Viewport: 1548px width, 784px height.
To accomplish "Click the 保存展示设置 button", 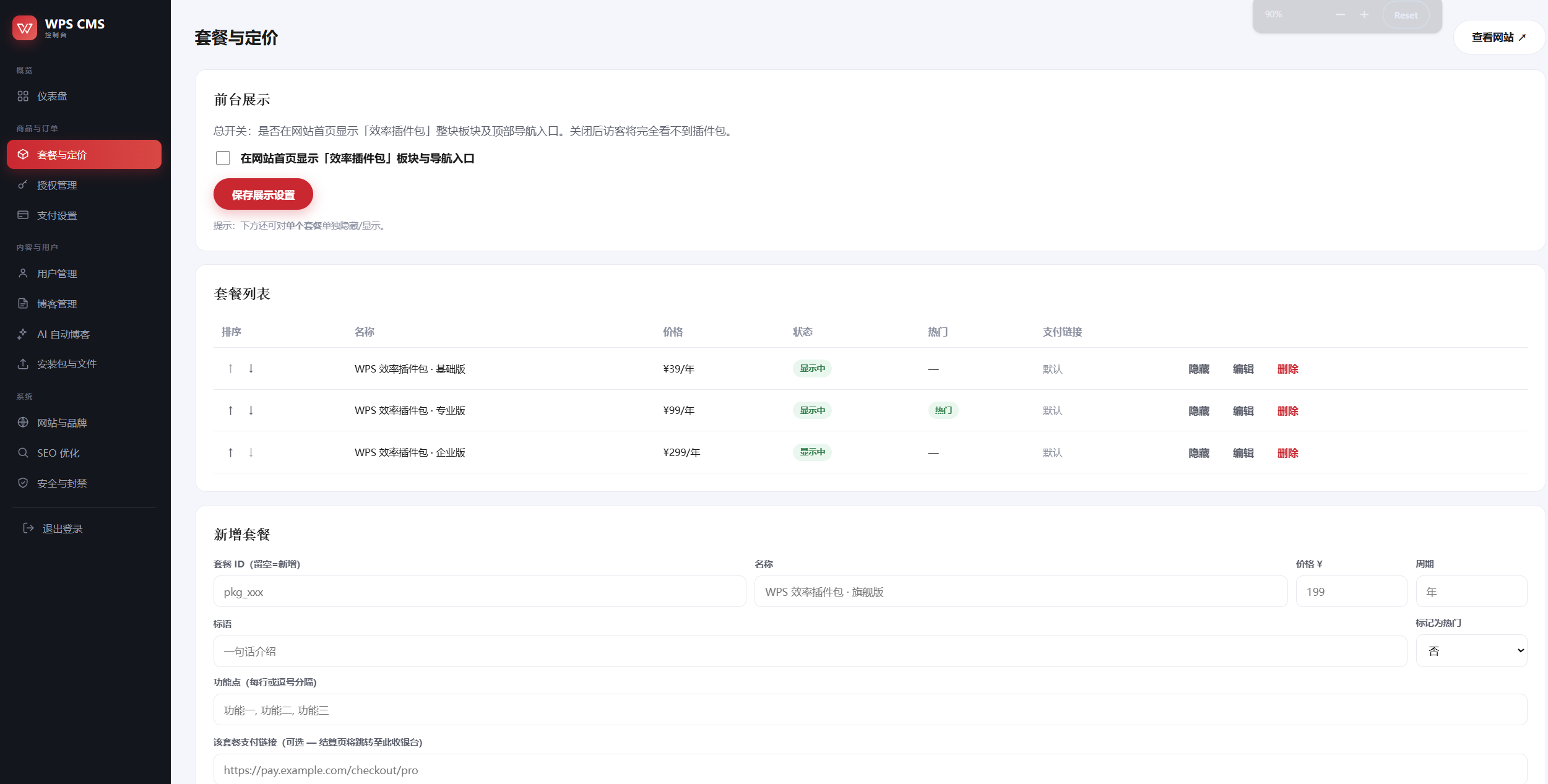I will coord(263,194).
